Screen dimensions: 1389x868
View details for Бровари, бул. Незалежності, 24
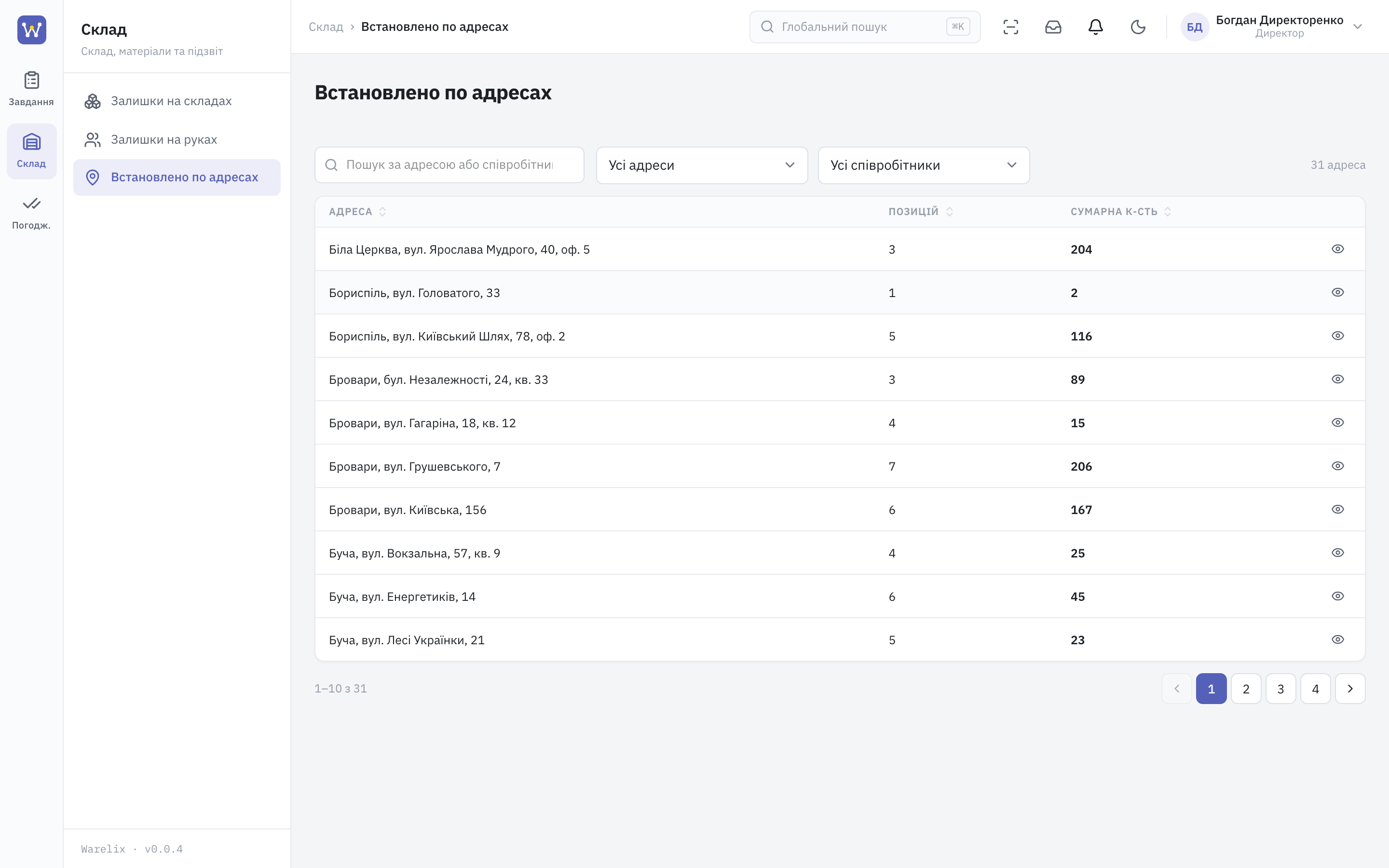pyautogui.click(x=1337, y=380)
